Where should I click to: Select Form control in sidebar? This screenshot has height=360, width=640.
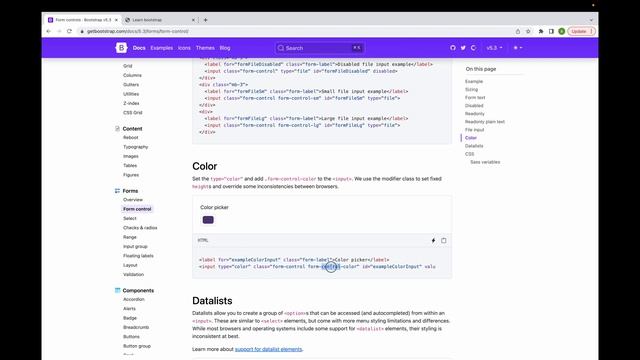[137, 209]
